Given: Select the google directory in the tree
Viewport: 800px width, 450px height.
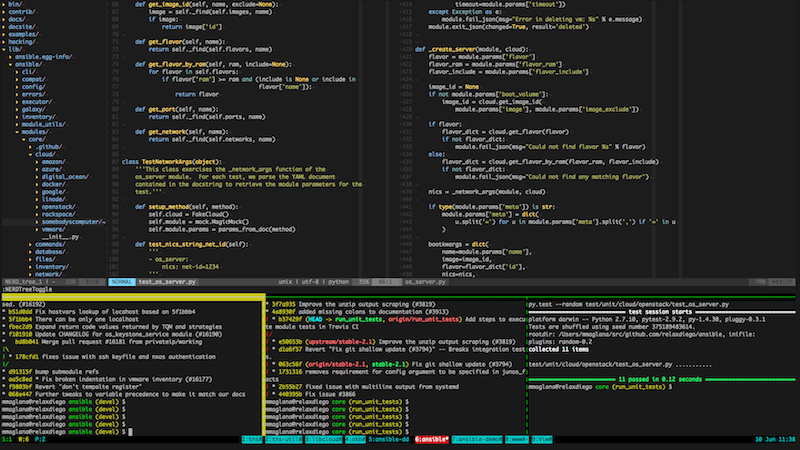Looking at the screenshot, I should (x=54, y=192).
